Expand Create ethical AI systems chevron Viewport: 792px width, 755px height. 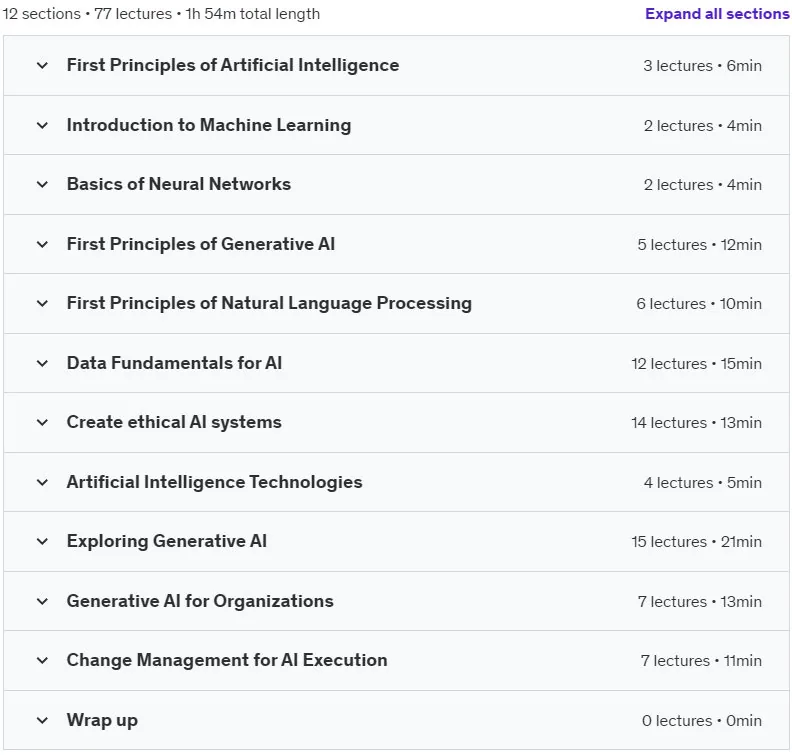pos(42,422)
